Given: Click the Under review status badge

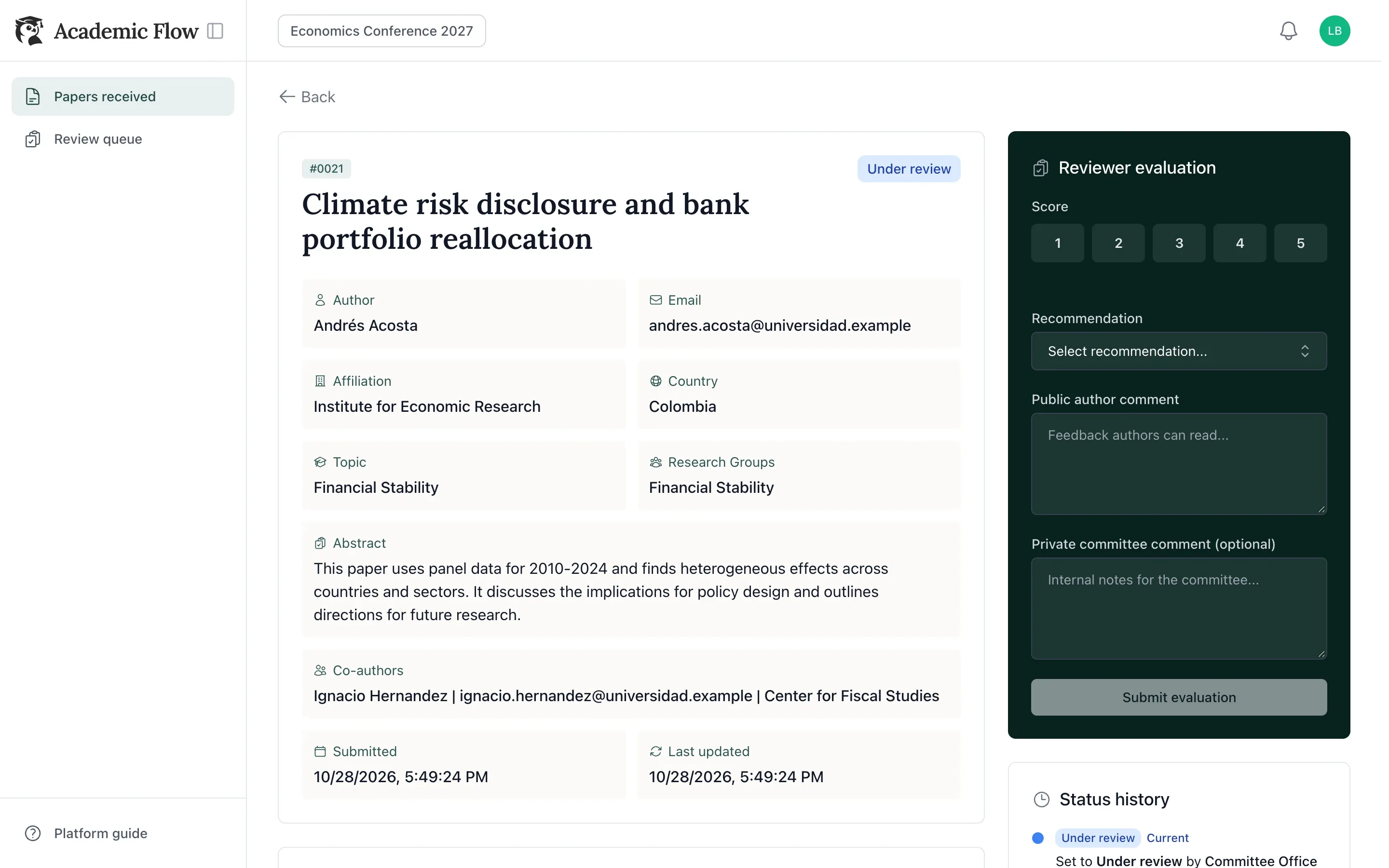Looking at the screenshot, I should pos(909,169).
